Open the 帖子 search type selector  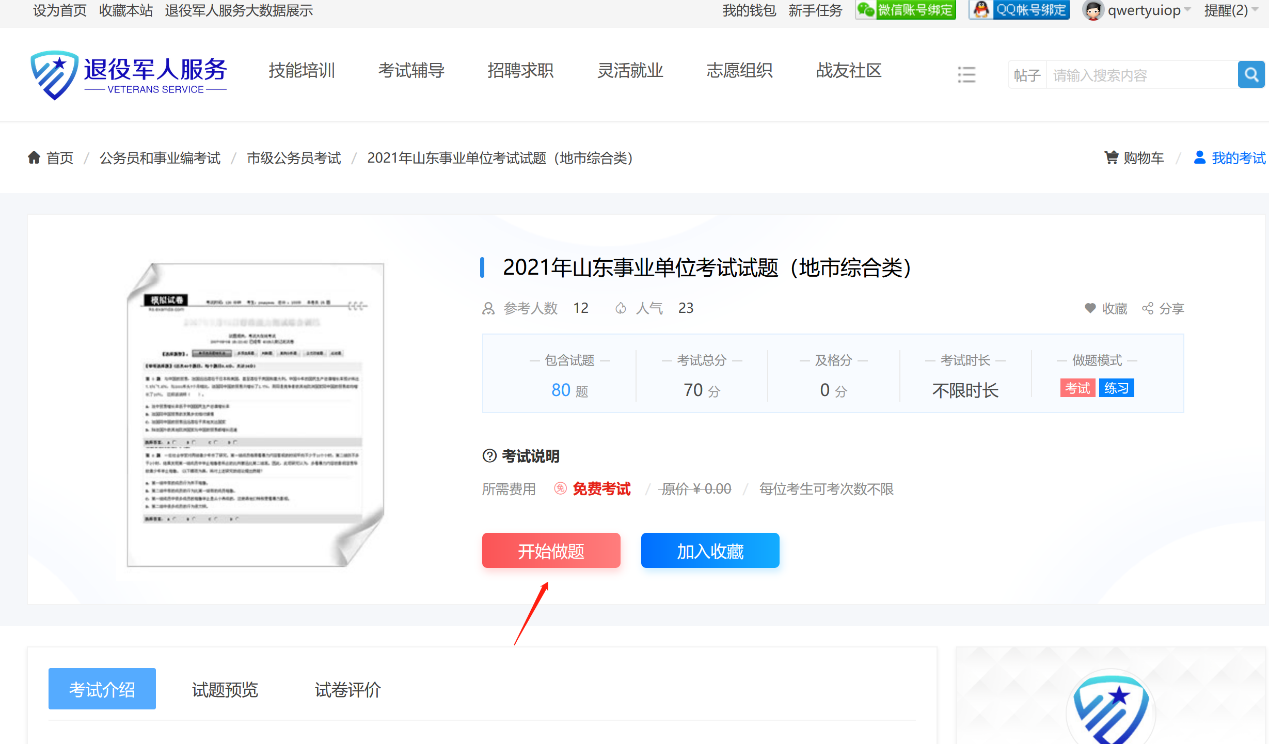pos(1027,75)
